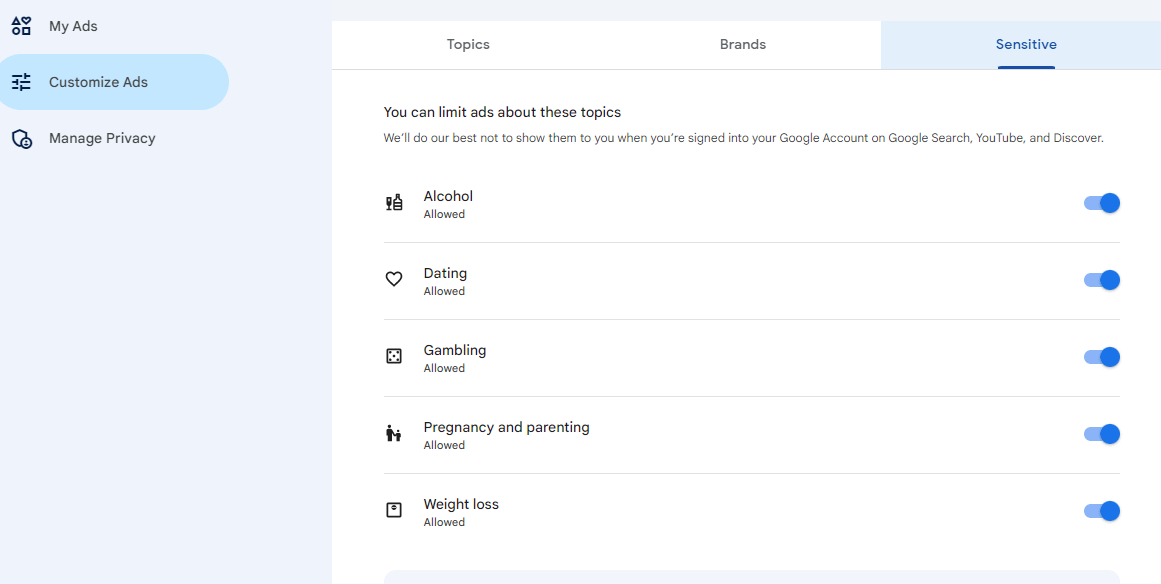Switch to the Topics tab
This screenshot has width=1161, height=584.
pos(468,44)
